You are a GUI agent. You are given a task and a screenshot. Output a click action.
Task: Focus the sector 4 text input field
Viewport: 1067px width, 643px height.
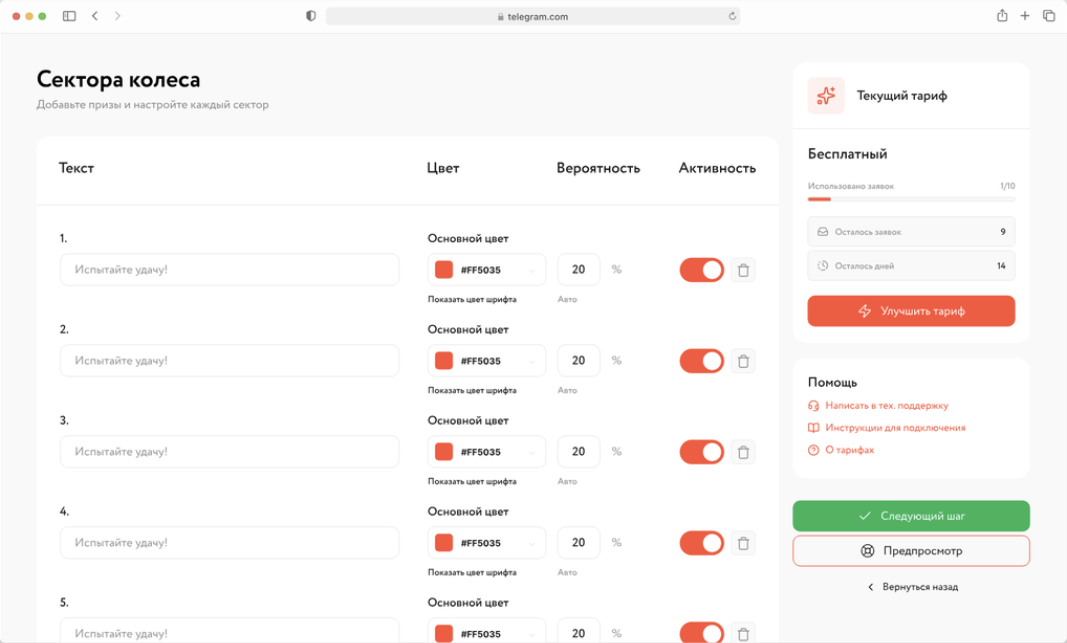click(x=229, y=542)
